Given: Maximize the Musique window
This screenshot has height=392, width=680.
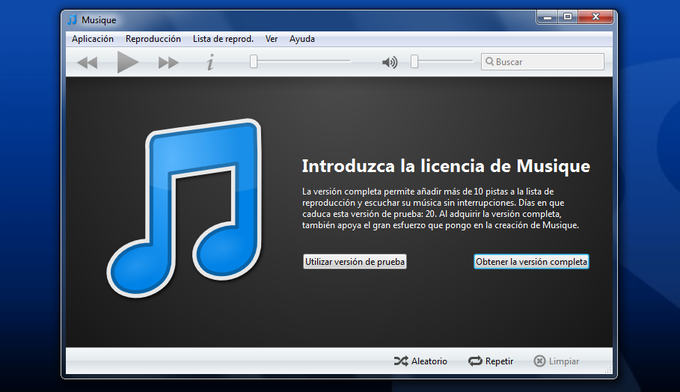Looking at the screenshot, I should (568, 17).
